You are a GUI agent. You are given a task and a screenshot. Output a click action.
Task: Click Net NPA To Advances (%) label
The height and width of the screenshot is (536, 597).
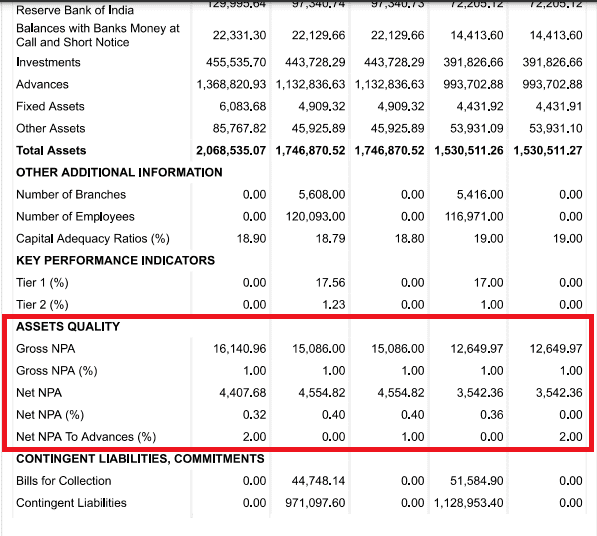pos(86,437)
